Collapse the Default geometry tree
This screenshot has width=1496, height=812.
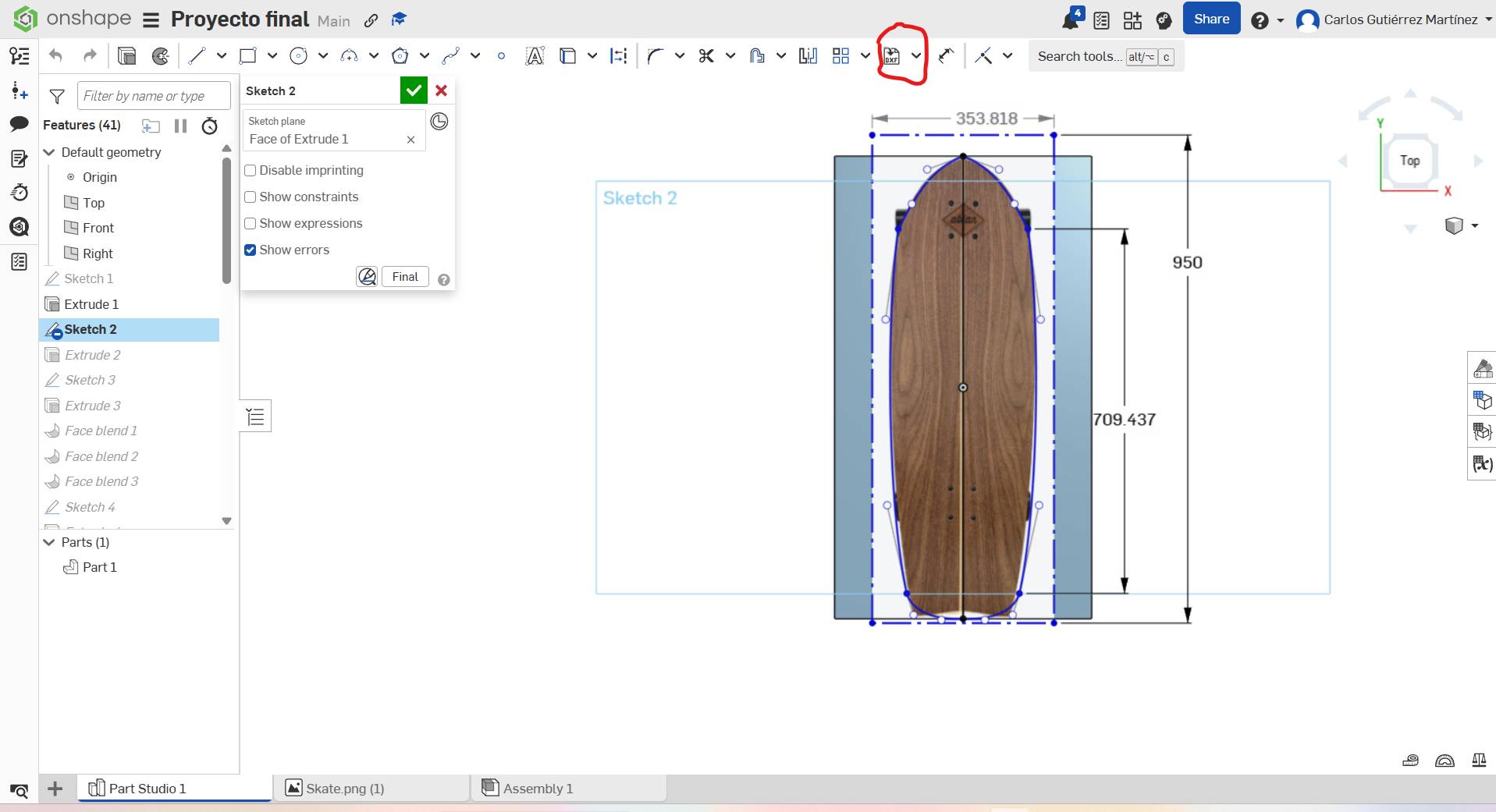pyautogui.click(x=48, y=152)
